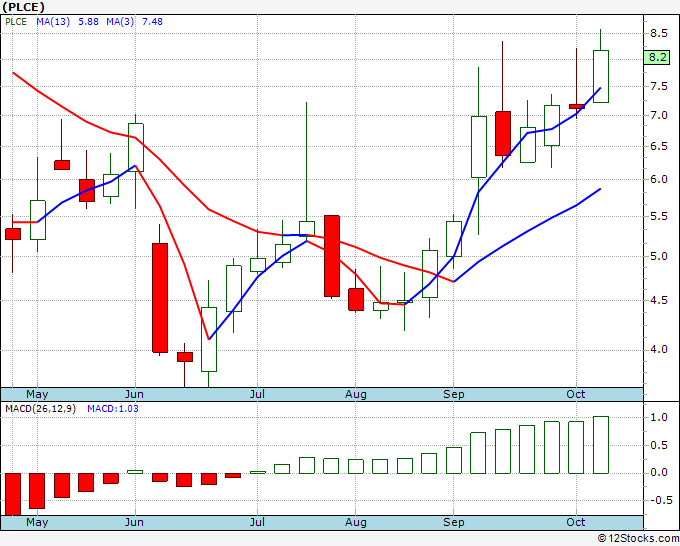
Task: Click the 0.5 MACD axis label
Action: 658,446
